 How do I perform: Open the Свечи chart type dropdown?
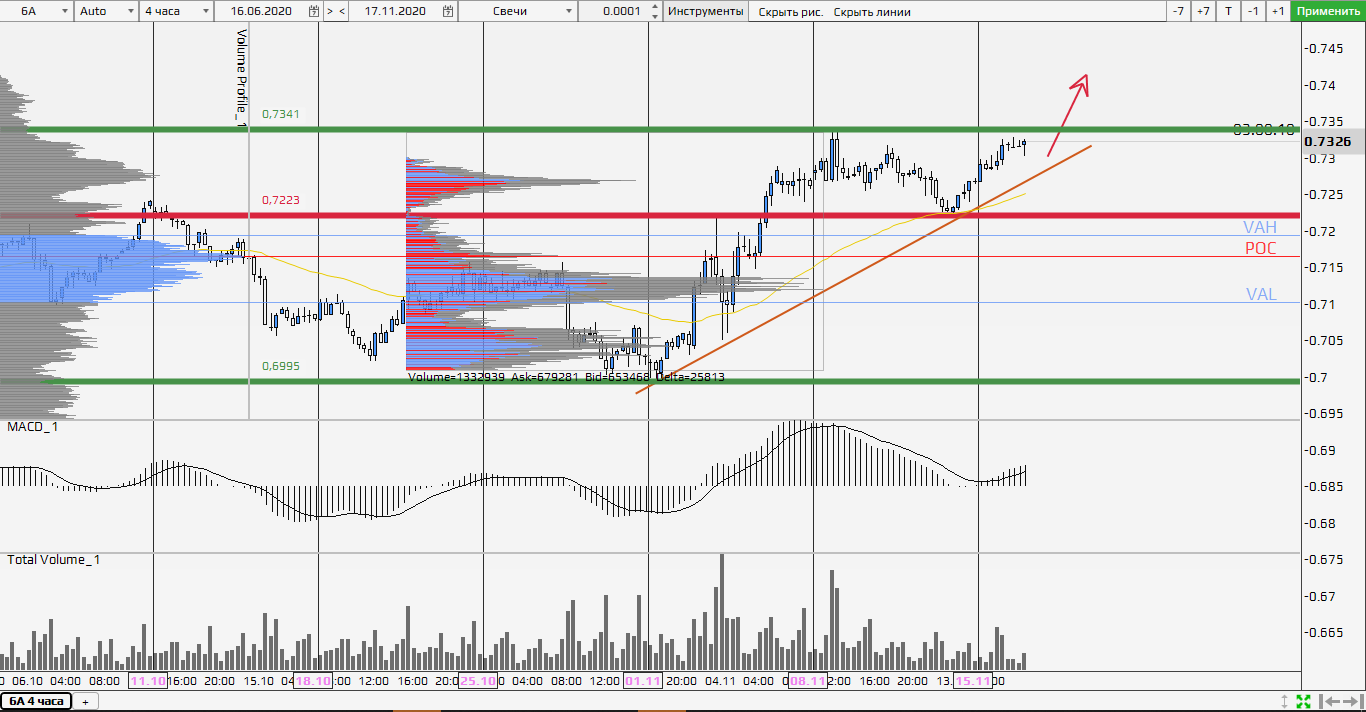[x=569, y=11]
